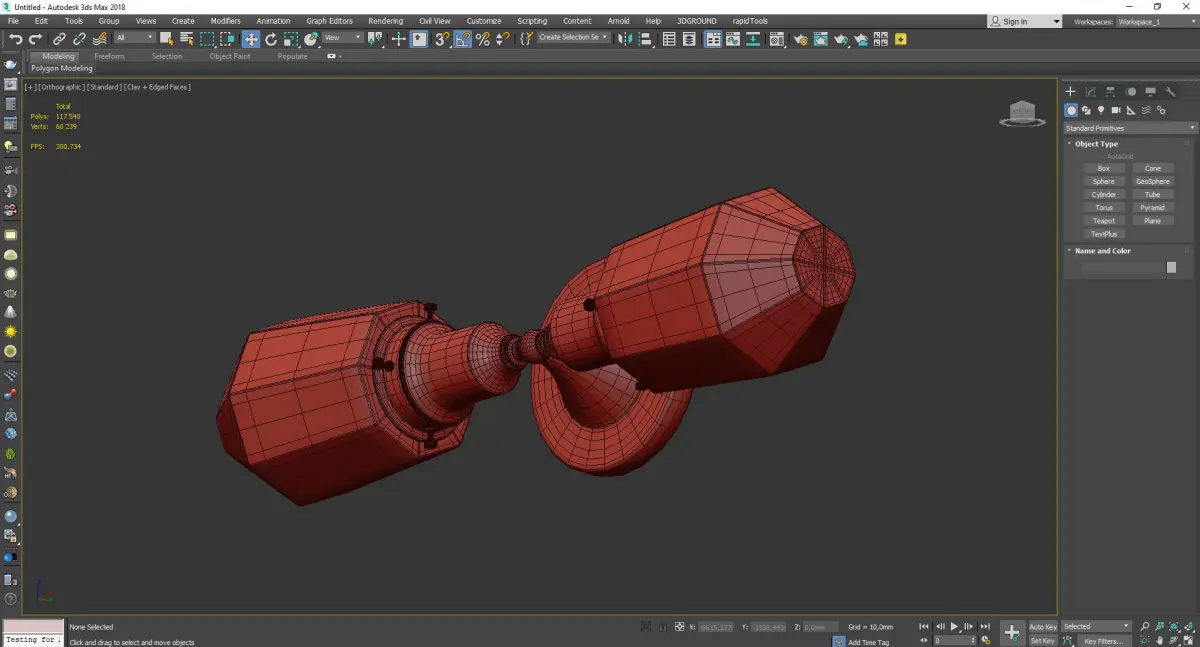1200x647 pixels.
Task: Create a Box primitive button
Action: click(1104, 168)
